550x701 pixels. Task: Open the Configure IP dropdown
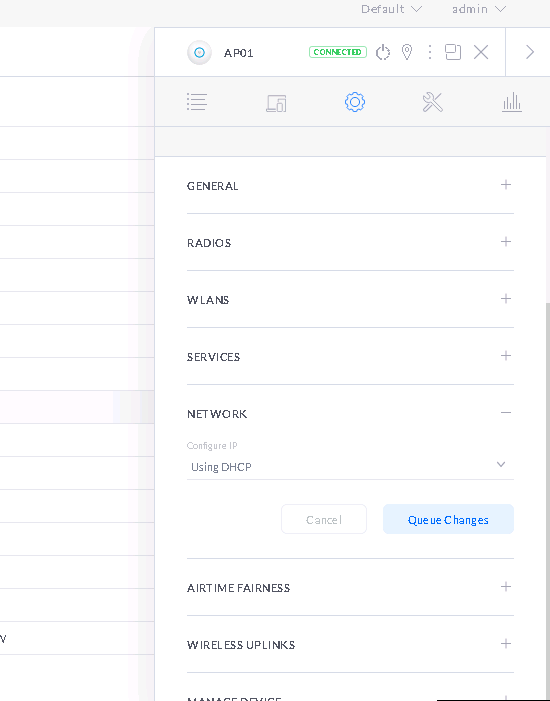point(350,467)
